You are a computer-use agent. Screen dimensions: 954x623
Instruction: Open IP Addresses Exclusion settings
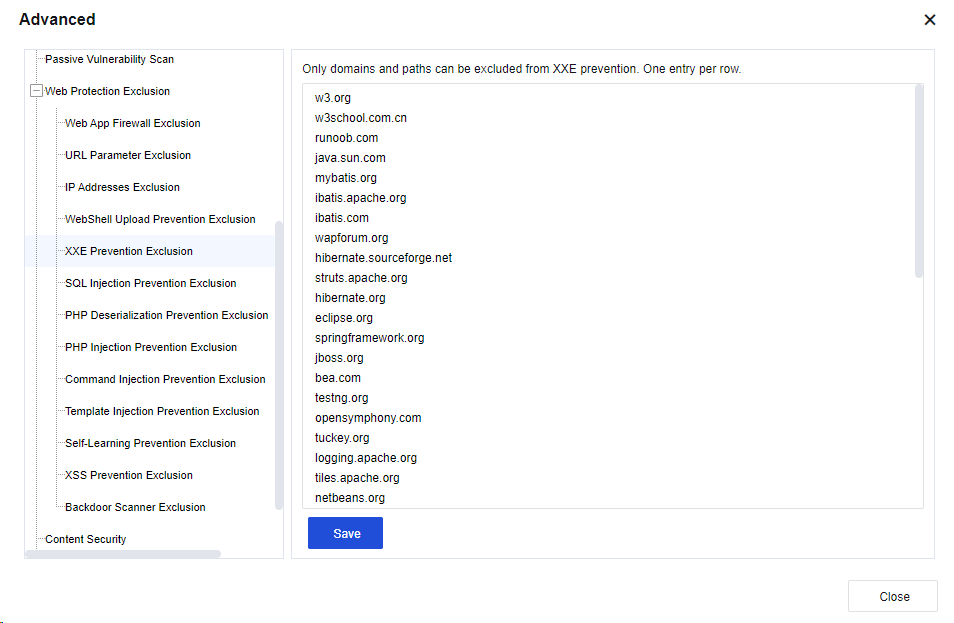122,187
